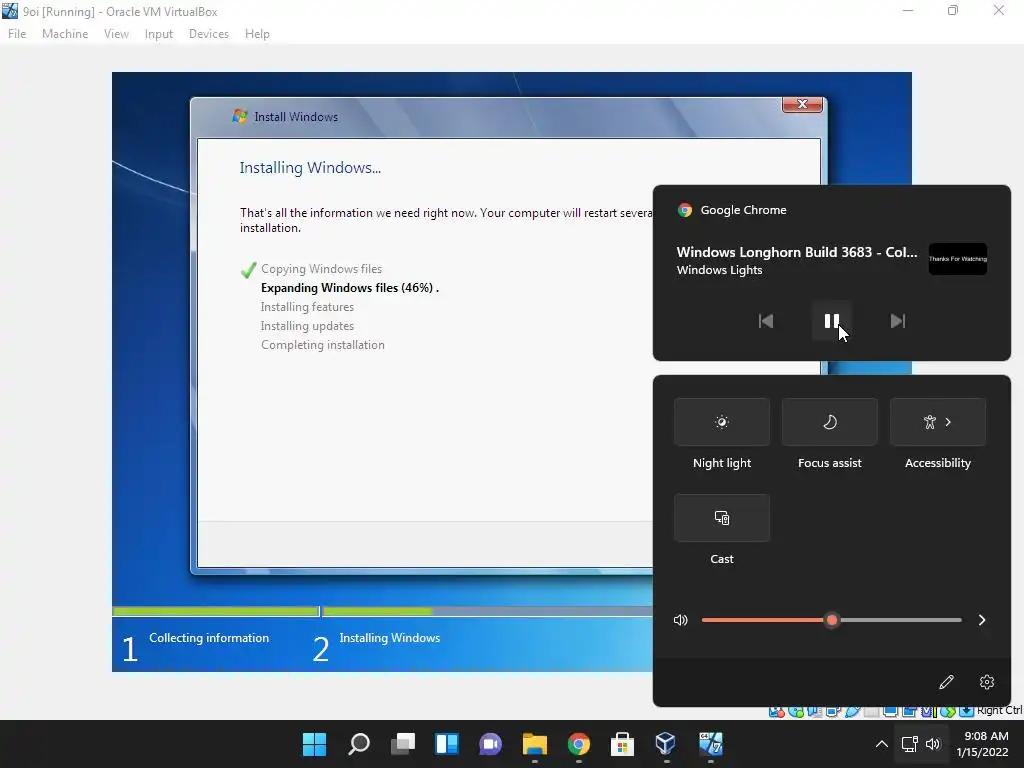
Task: Open Settings via the gear icon
Action: 987,682
